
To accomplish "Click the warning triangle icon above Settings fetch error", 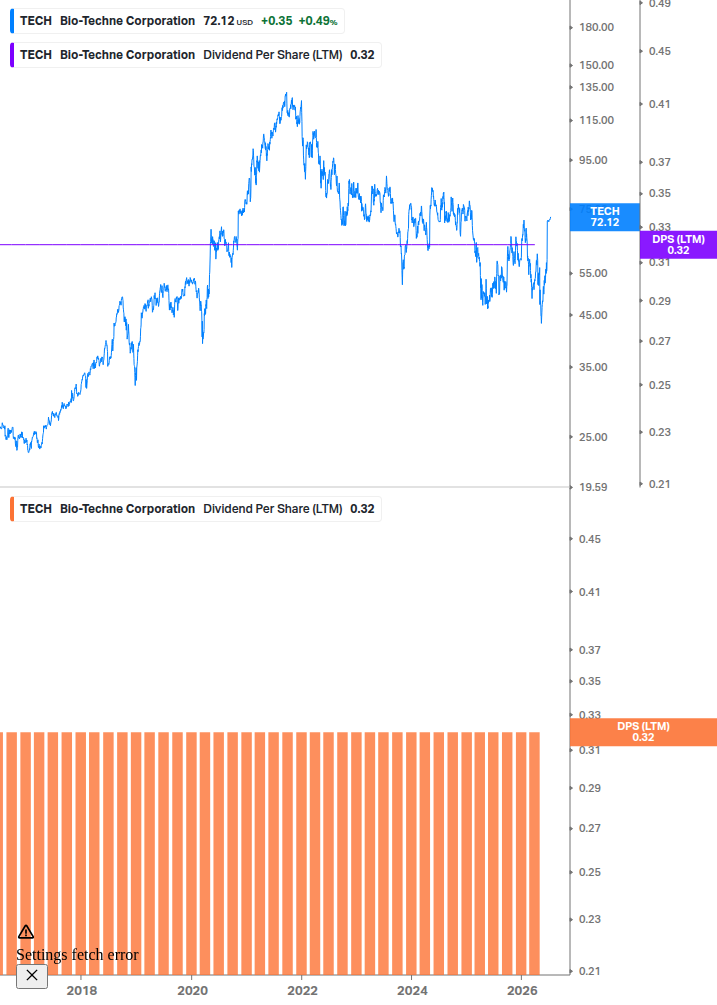I will pyautogui.click(x=26, y=931).
